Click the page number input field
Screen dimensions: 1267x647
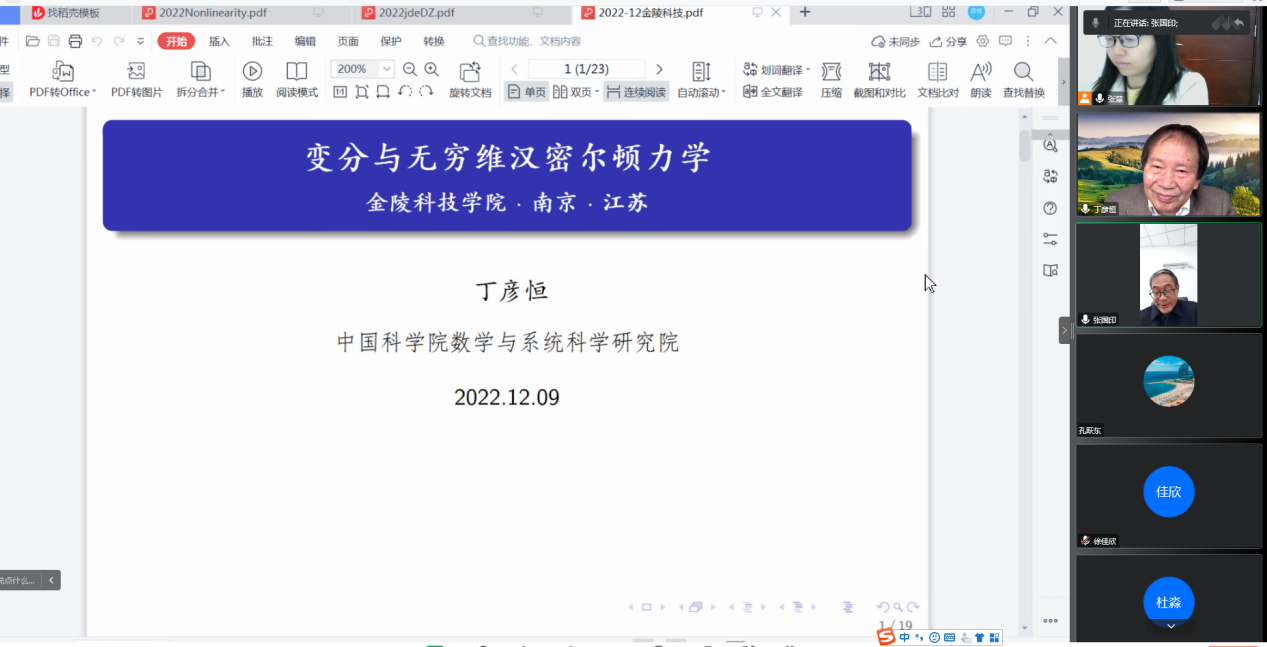586,69
